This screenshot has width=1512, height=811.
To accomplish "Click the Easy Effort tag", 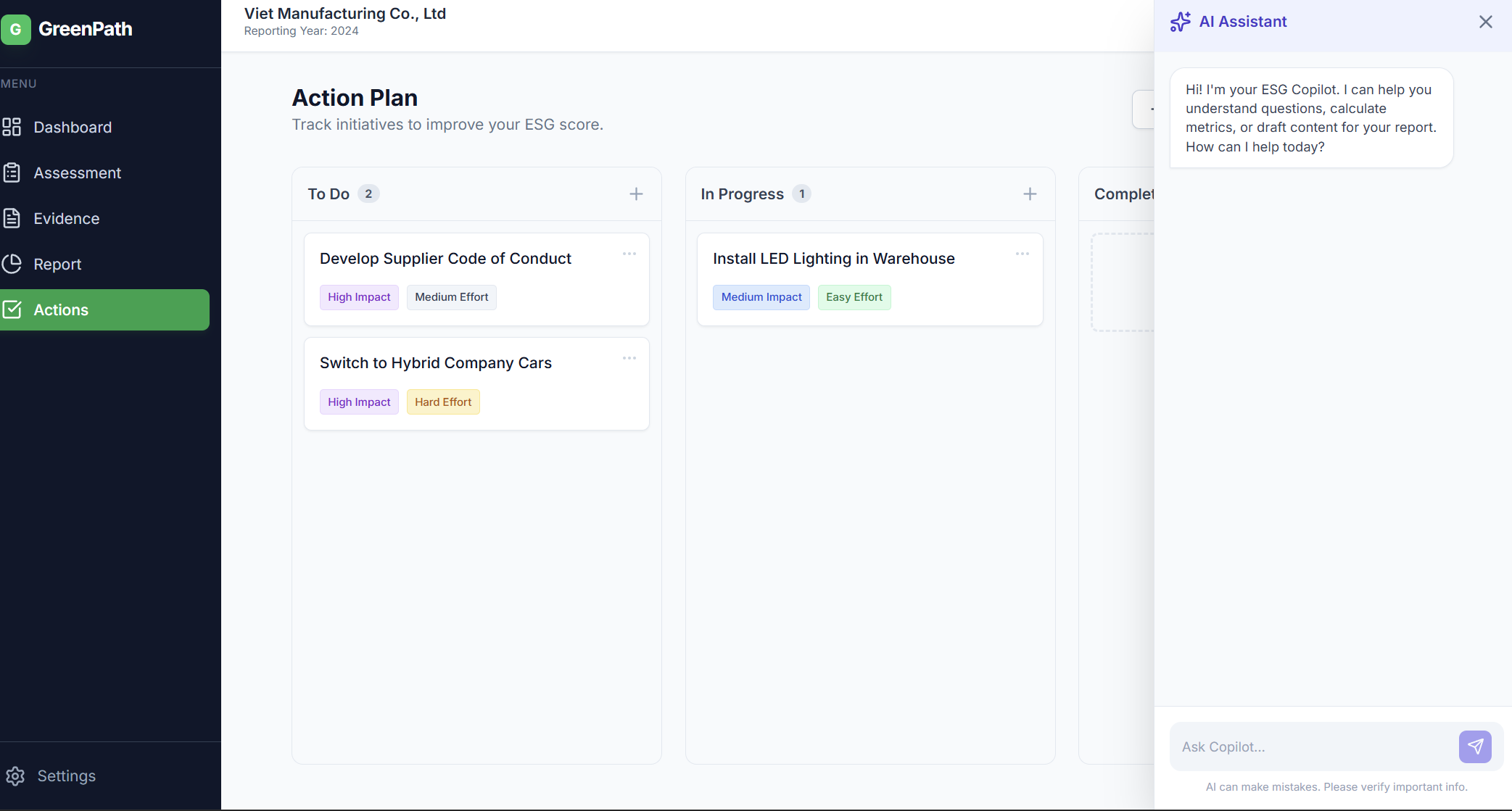I will pos(854,297).
